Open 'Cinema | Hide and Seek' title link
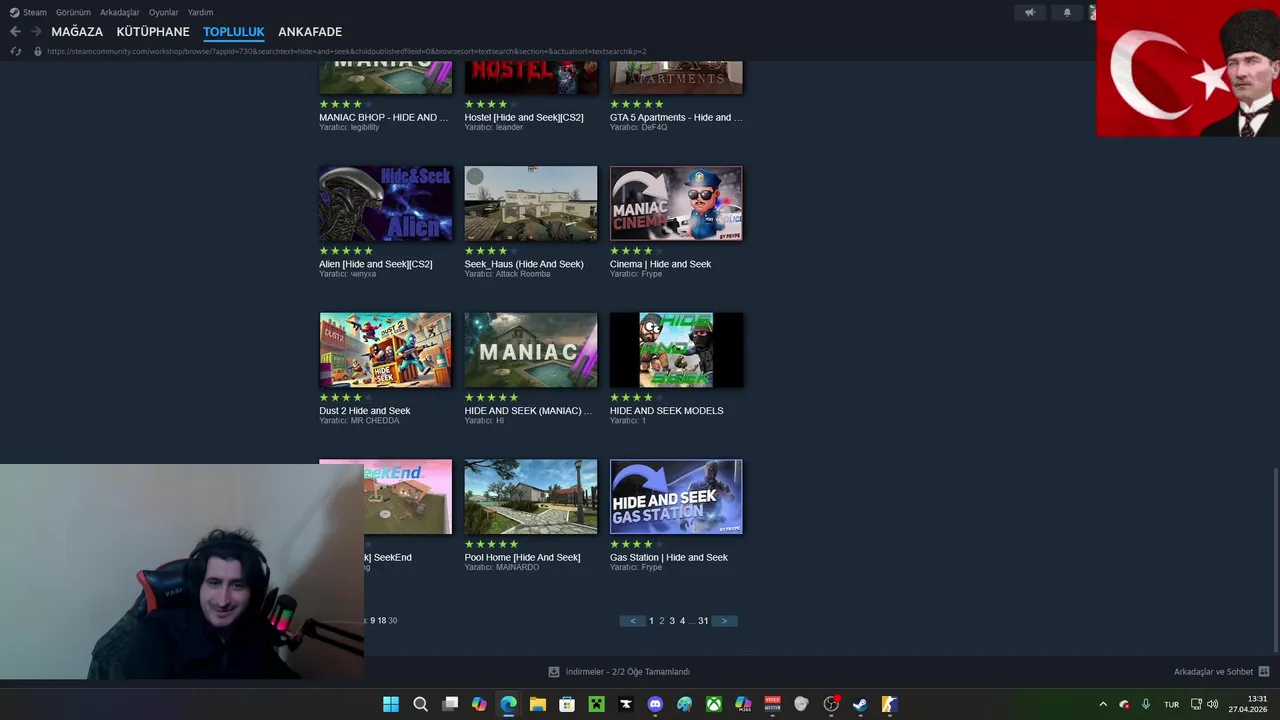 pyautogui.click(x=660, y=264)
